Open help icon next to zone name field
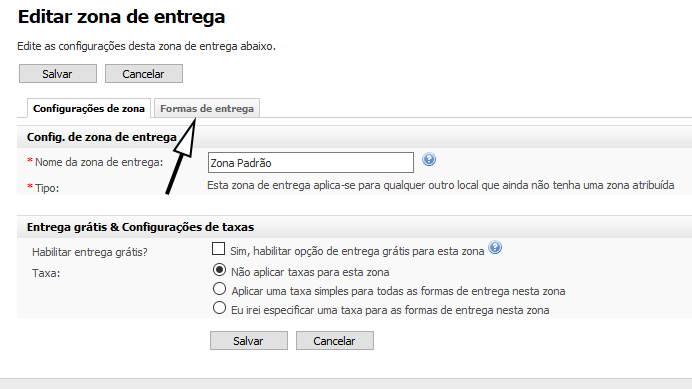Image resolution: width=692 pixels, height=389 pixels. tap(429, 159)
